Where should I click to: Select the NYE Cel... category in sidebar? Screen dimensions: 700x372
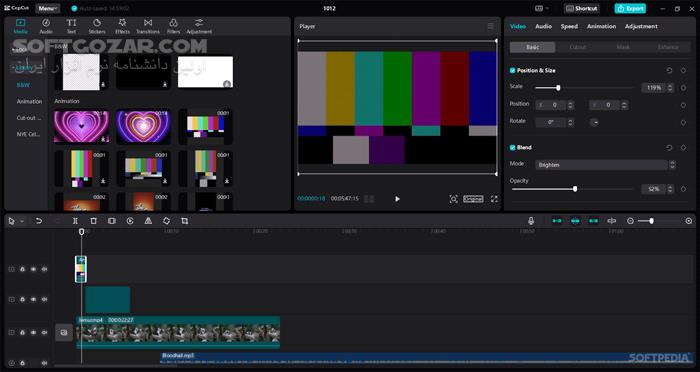(29, 134)
